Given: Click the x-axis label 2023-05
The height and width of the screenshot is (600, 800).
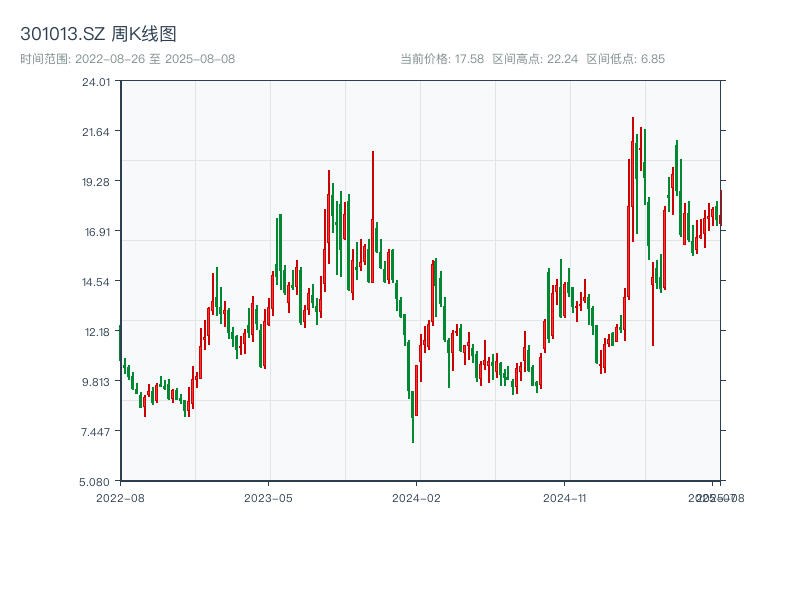Looking at the screenshot, I should point(268,498).
